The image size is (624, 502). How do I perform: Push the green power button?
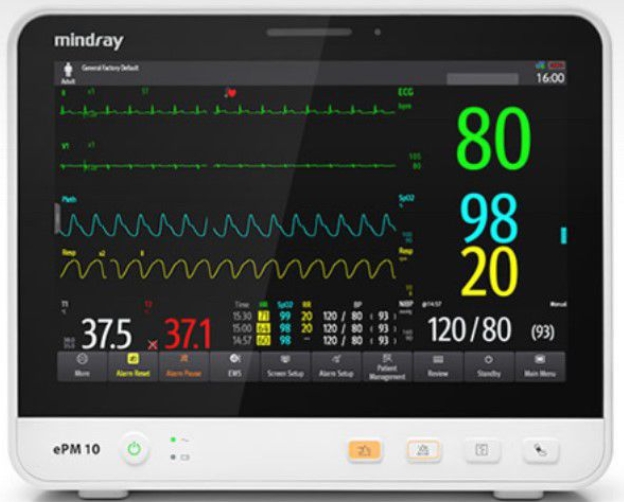[135, 449]
